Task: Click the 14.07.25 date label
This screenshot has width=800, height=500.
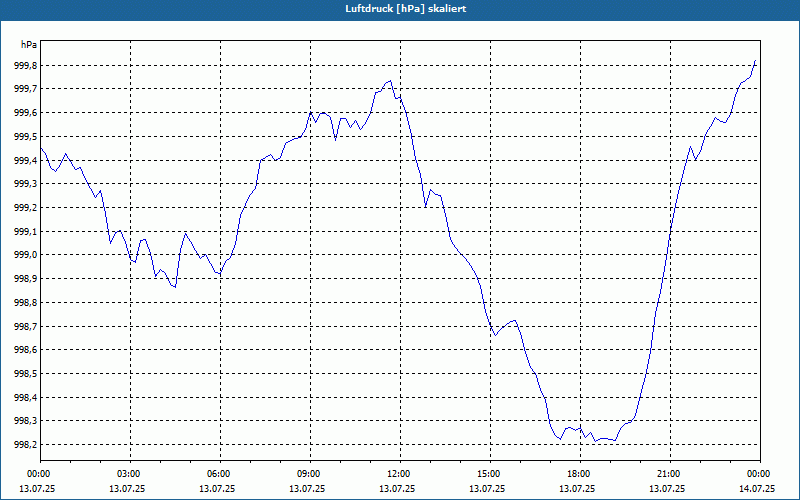Action: click(757, 489)
